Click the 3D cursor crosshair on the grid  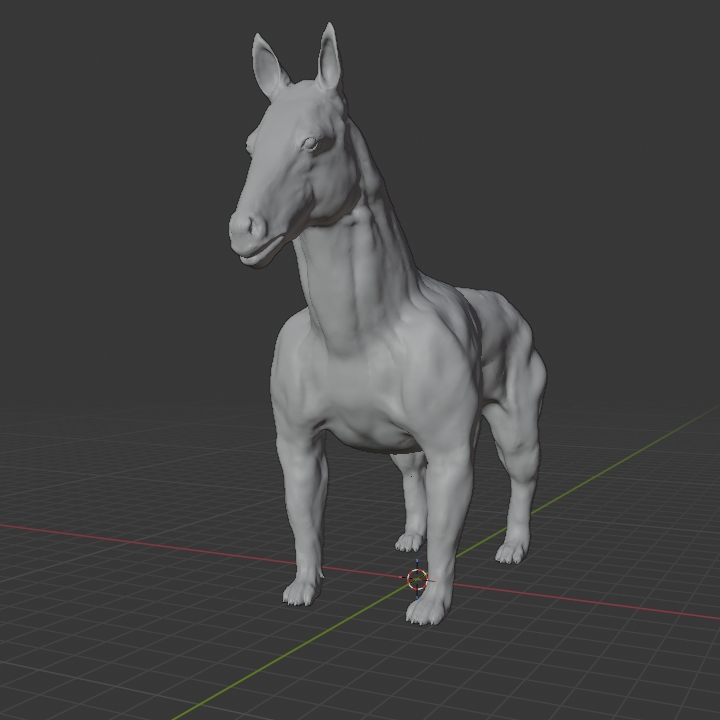pos(417,579)
